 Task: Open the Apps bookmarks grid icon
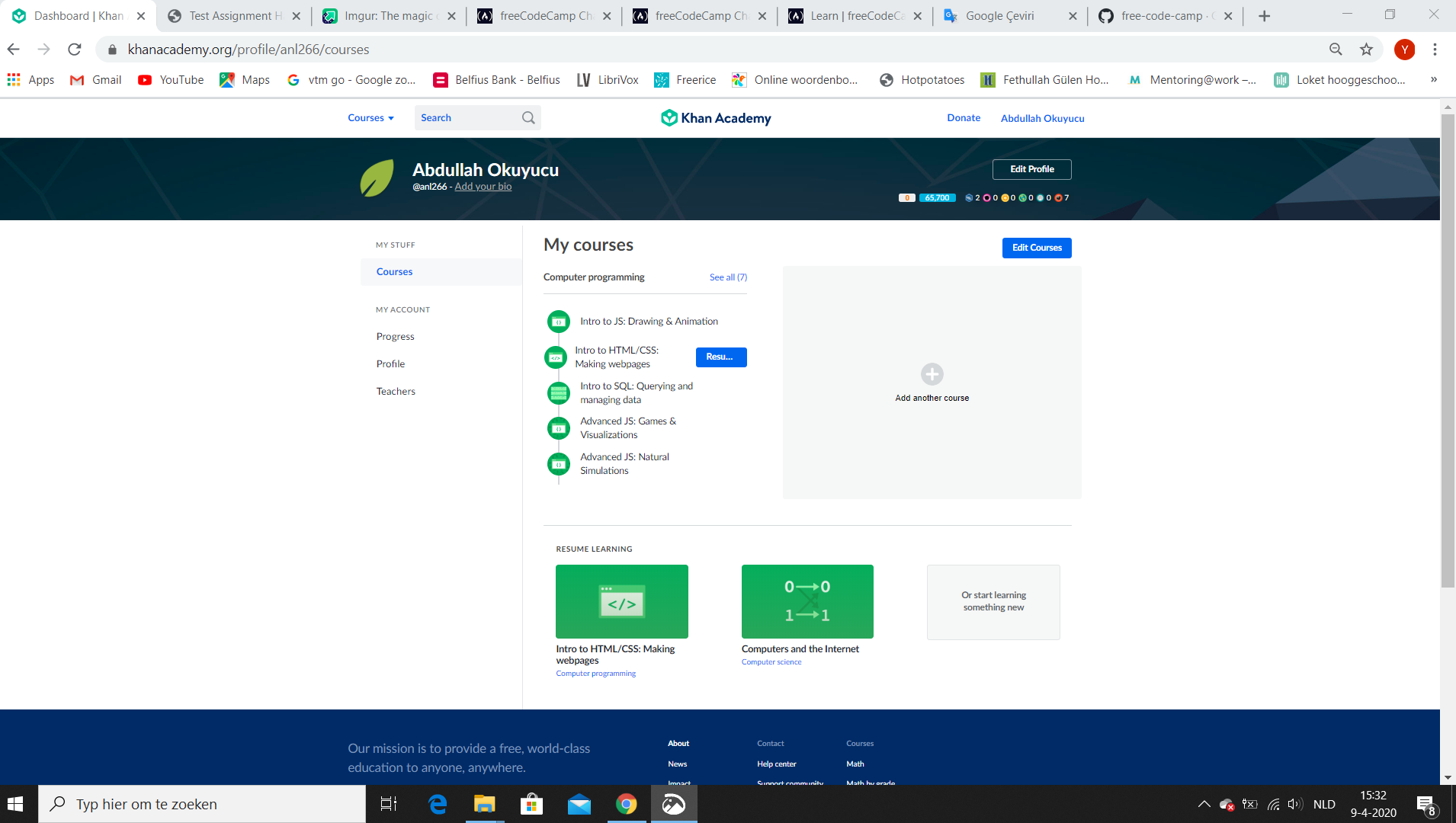[14, 79]
